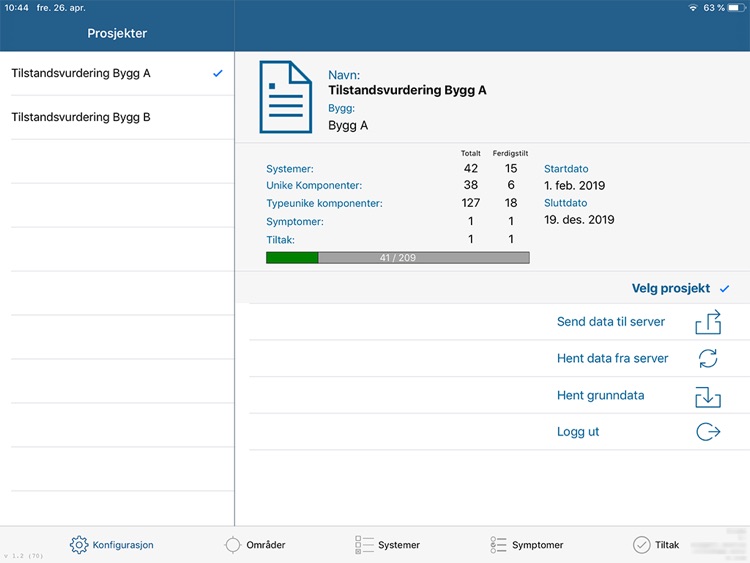Select project Tilstandsvurdering Bygg A in list

(117, 73)
